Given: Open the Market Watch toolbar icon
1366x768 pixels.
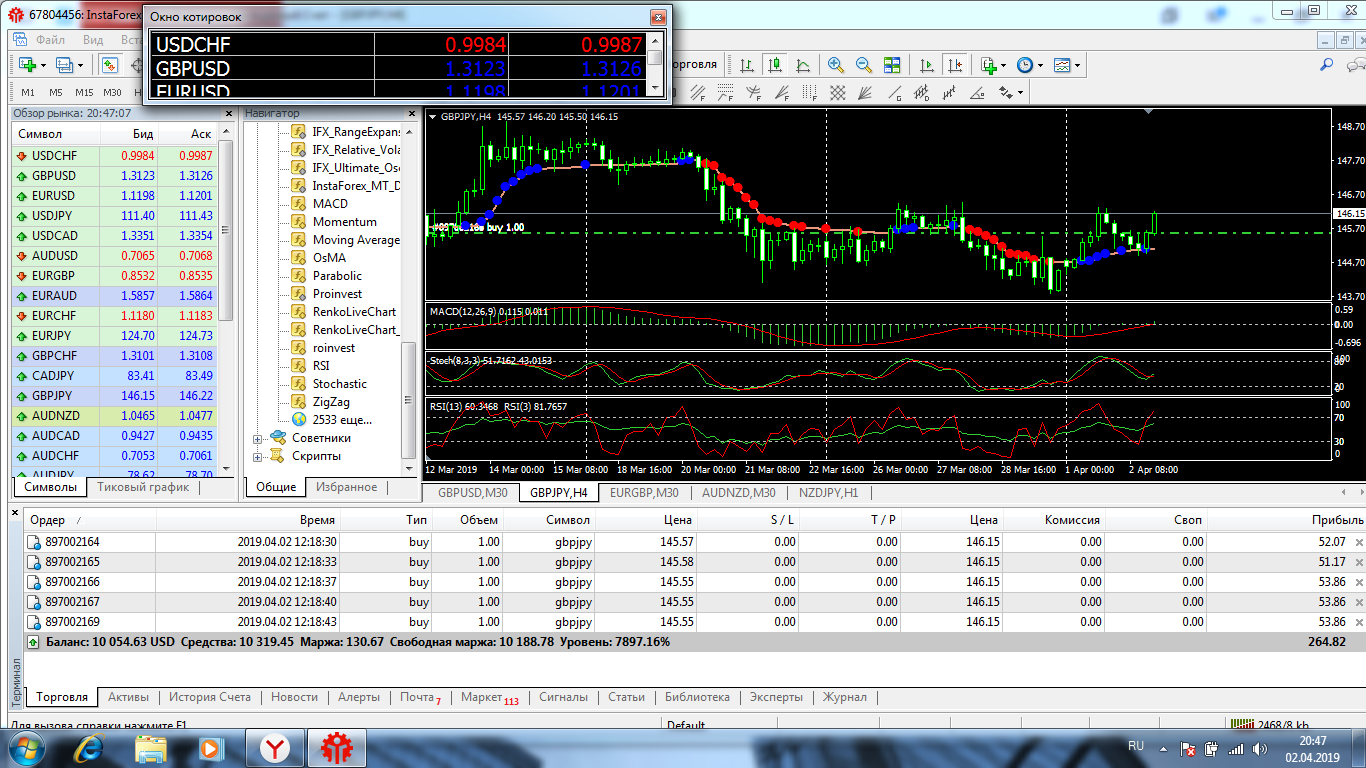Looking at the screenshot, I should tap(110, 65).
